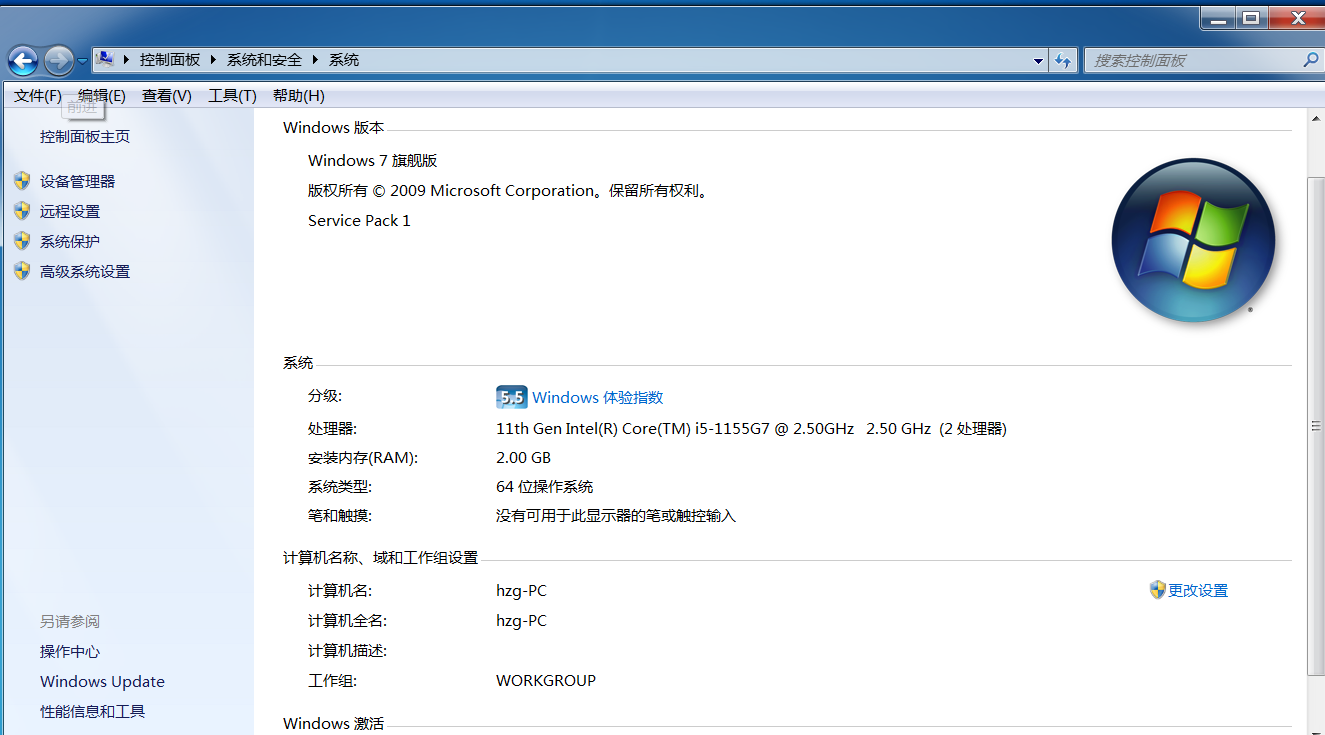The height and width of the screenshot is (735, 1325).
Task: Expand the arrow after 系统和安全 breadcrumb
Action: point(315,60)
